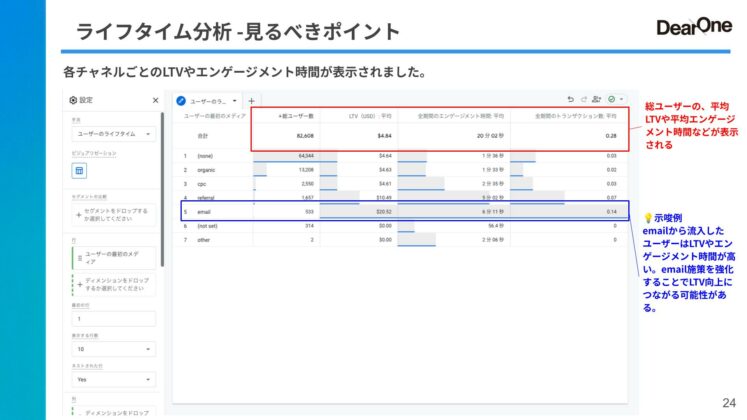The image size is (747, 420).
Task: Click the green checkmark status icon
Action: pyautogui.click(x=611, y=99)
